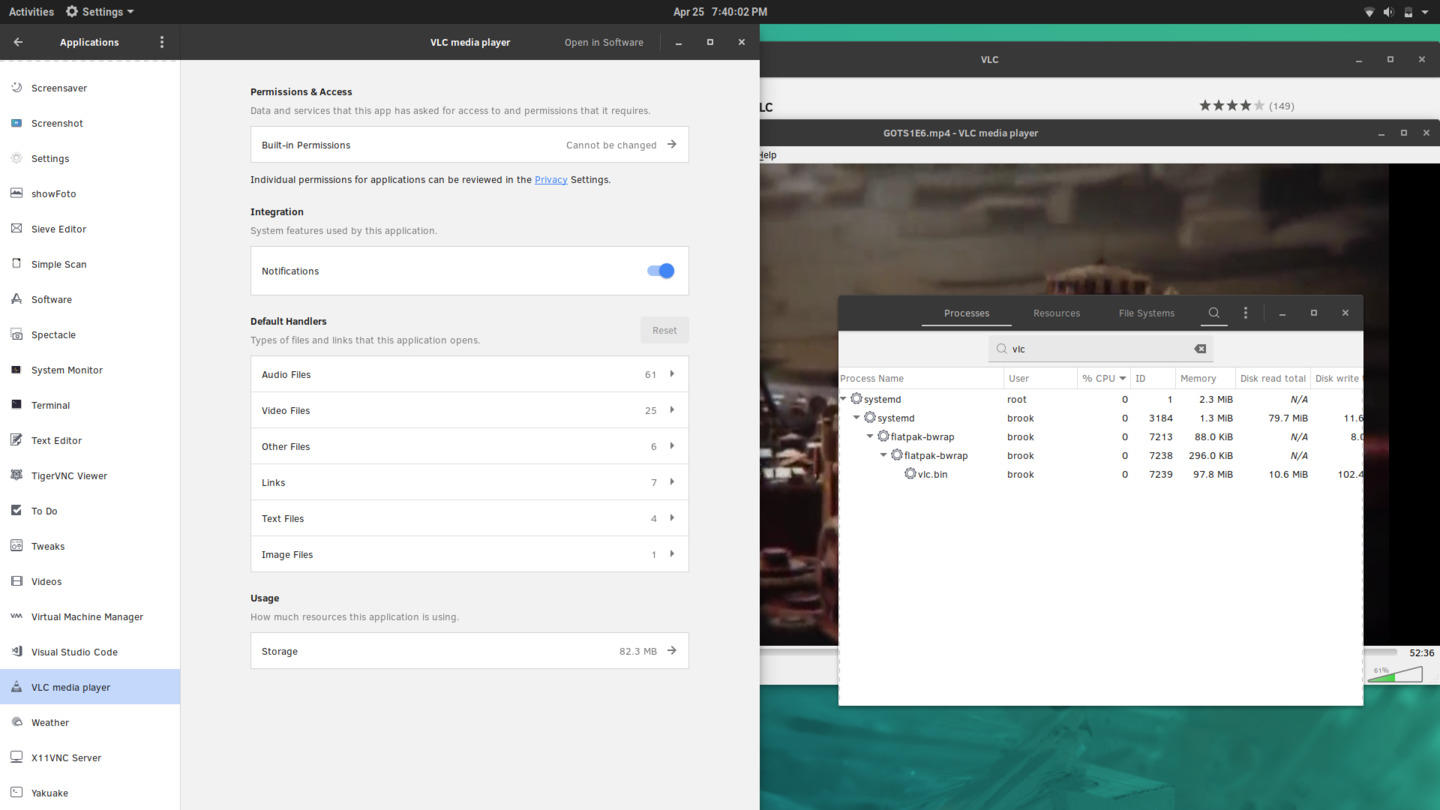
Task: Select the Terminal icon in sidebar
Action: pos(16,405)
